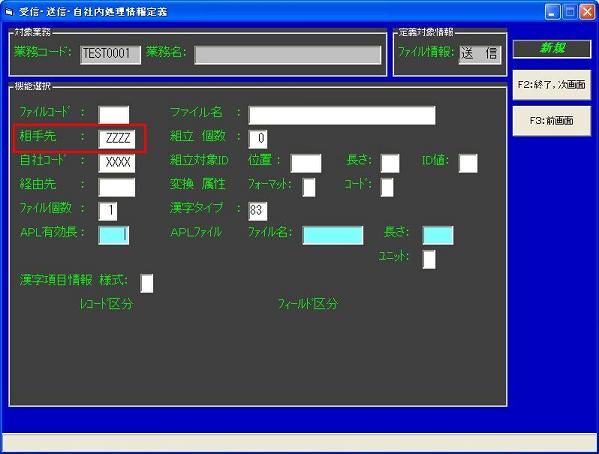The width and height of the screenshot is (599, 454).
Task: Click the 組立対象ID 位置 input box
Action: tap(306, 163)
